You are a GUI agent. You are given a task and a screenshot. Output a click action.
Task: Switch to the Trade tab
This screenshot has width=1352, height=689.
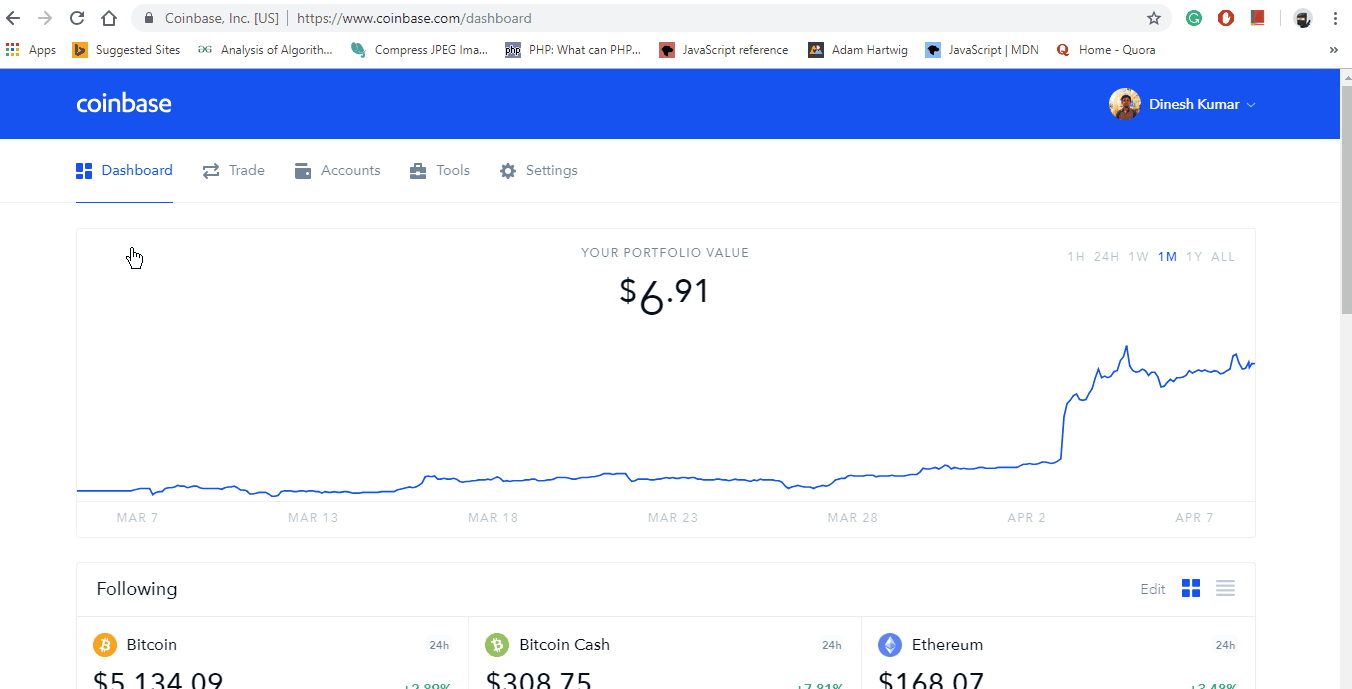point(245,170)
